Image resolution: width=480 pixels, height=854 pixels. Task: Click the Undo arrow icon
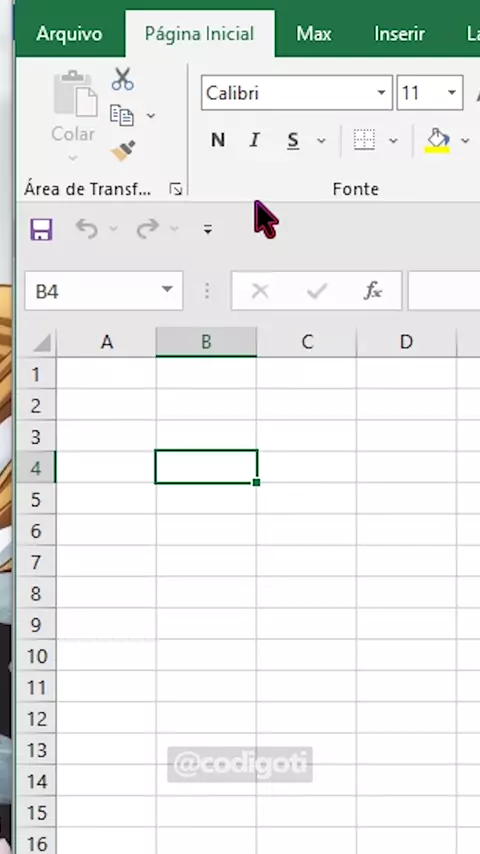[87, 229]
